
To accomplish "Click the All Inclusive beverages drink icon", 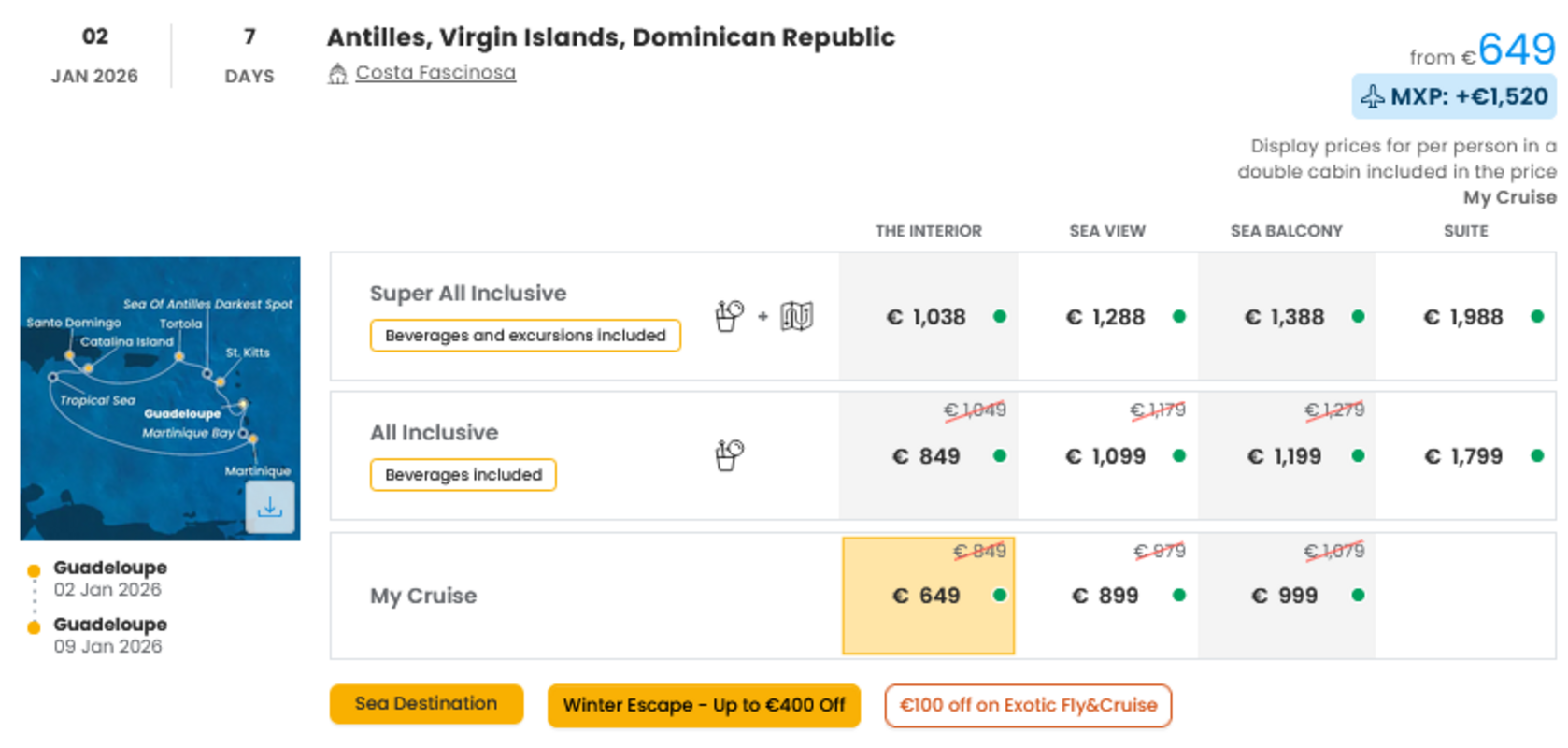I will point(729,455).
